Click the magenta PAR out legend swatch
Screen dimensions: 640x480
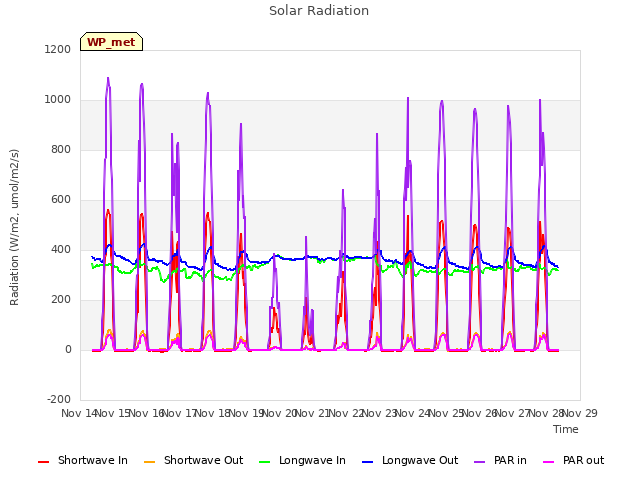point(549,462)
